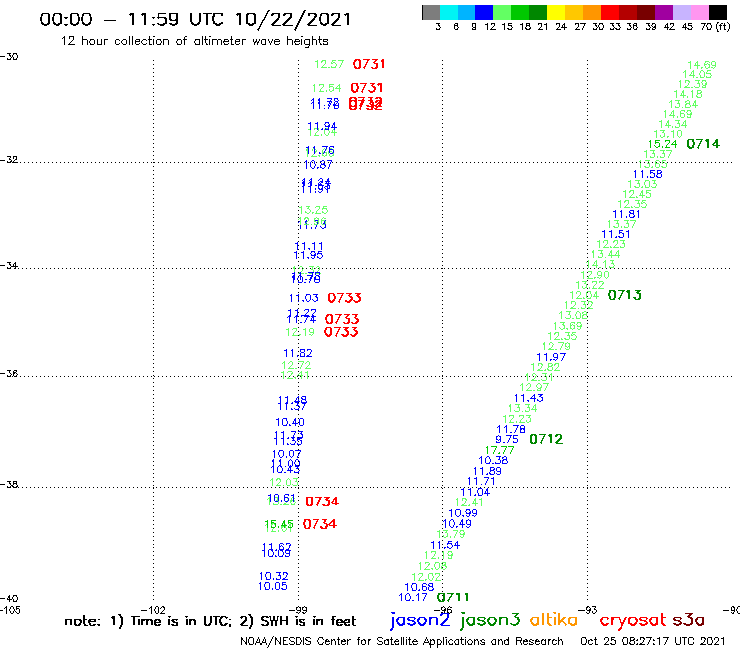Click the wave height value "10.32"
This screenshot has height=650, width=740.
[274, 576]
